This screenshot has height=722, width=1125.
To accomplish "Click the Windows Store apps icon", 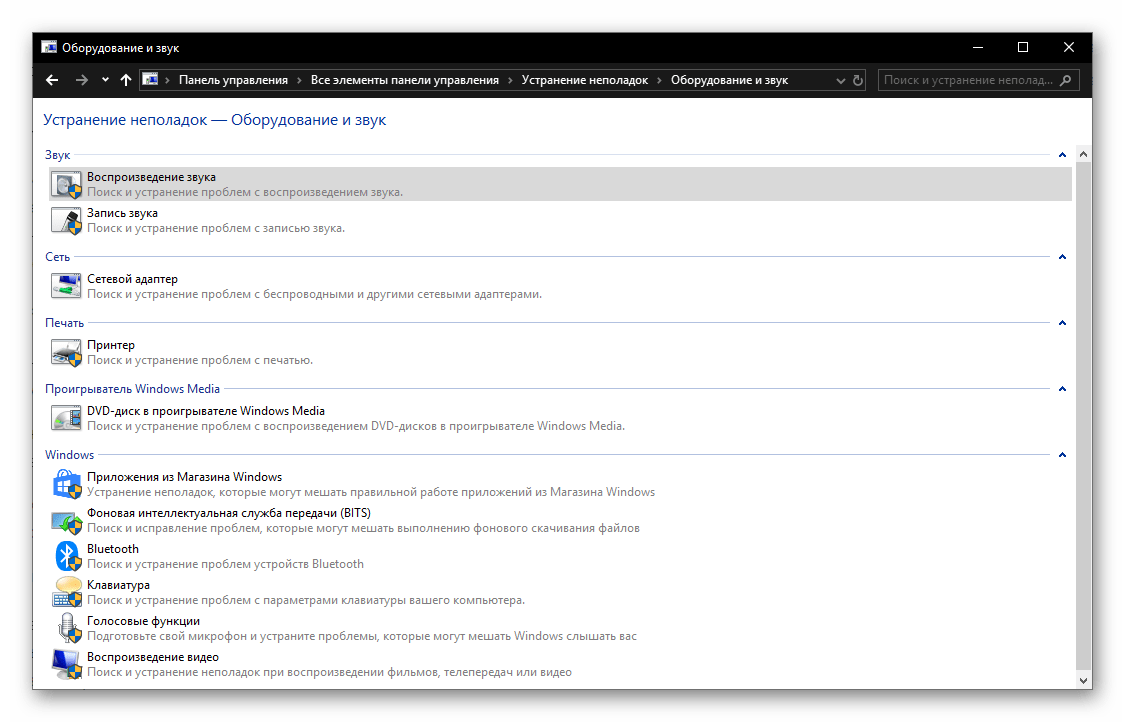I will click(66, 484).
